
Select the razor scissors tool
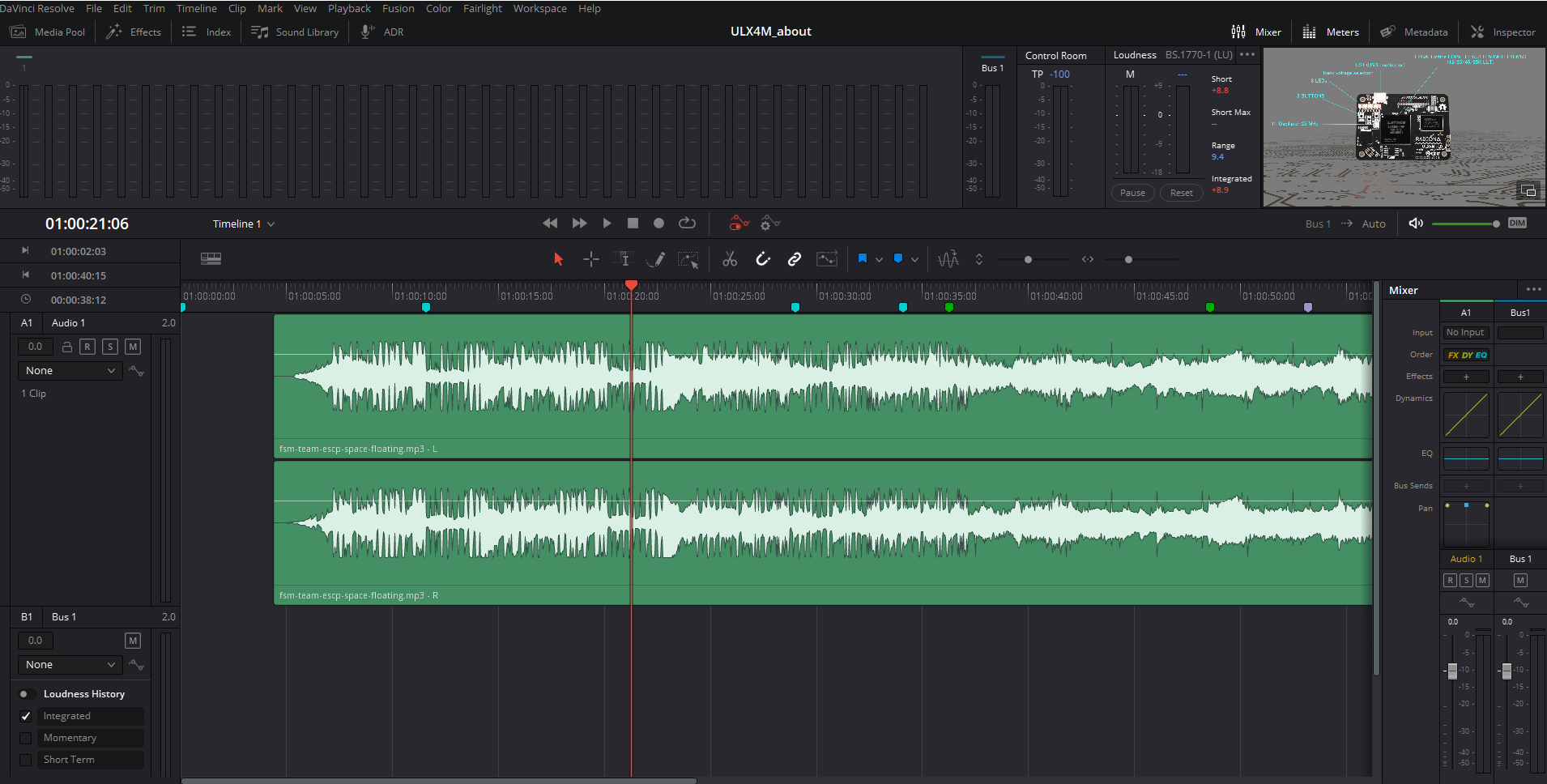tap(730, 259)
